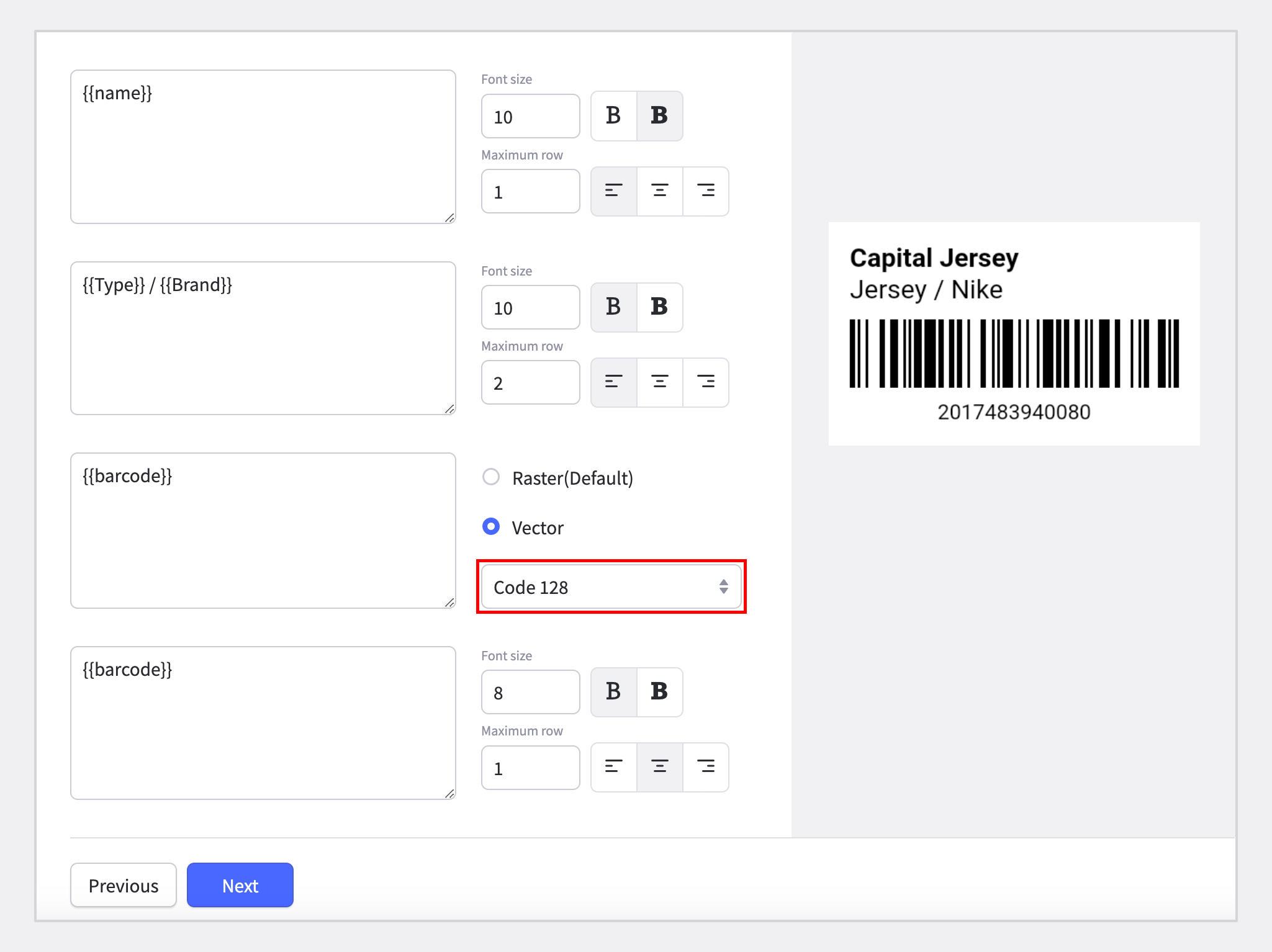Select bold weight for {{Type}} / {{Brand}} row
The height and width of the screenshot is (952, 1272).
click(660, 307)
